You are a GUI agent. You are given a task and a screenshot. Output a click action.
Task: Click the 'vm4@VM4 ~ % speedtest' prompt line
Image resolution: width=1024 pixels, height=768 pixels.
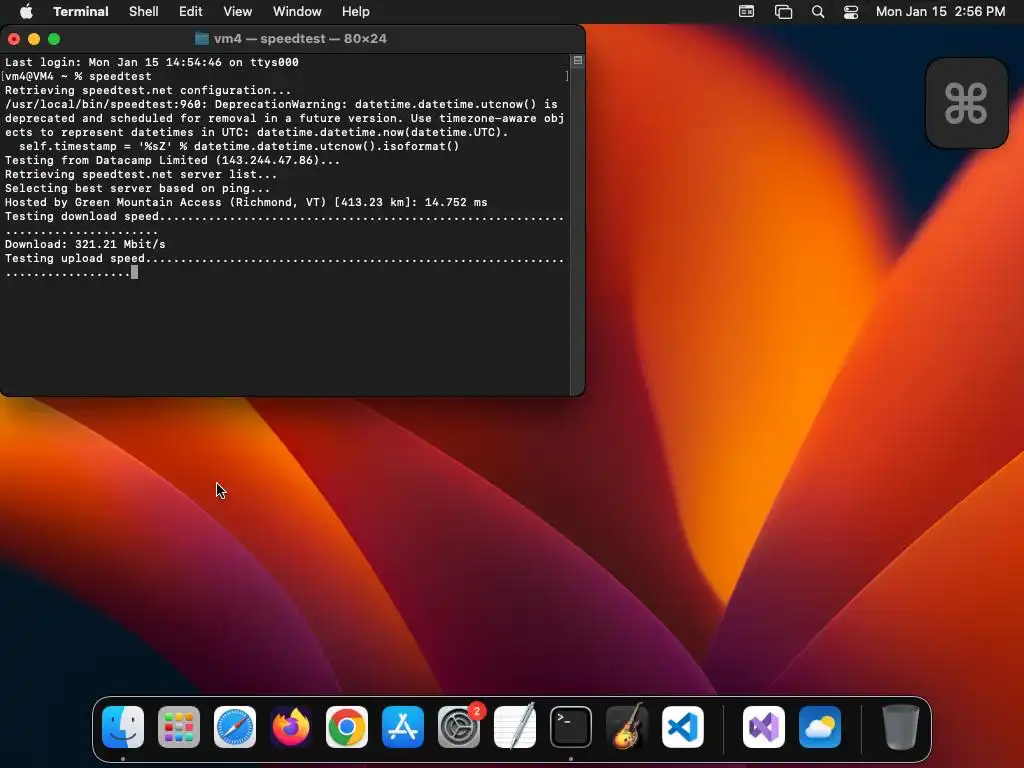pyautogui.click(x=78, y=76)
